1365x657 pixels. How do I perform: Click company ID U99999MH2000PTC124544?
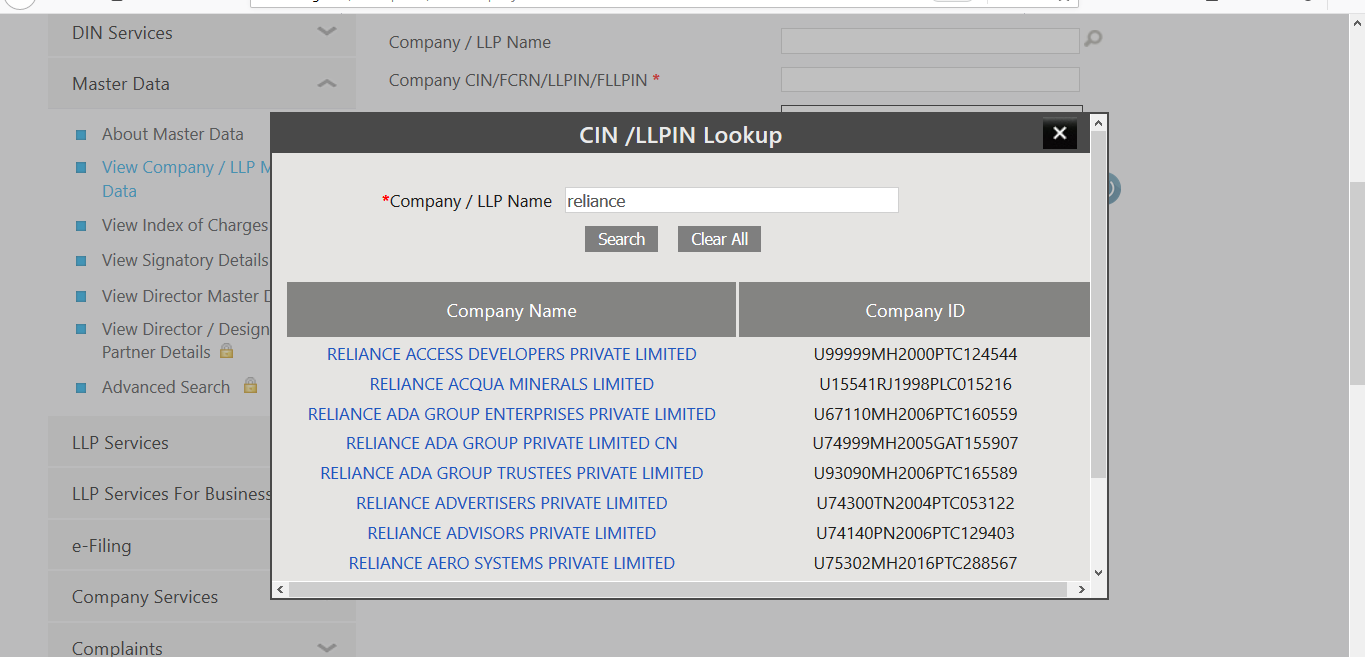click(x=915, y=354)
